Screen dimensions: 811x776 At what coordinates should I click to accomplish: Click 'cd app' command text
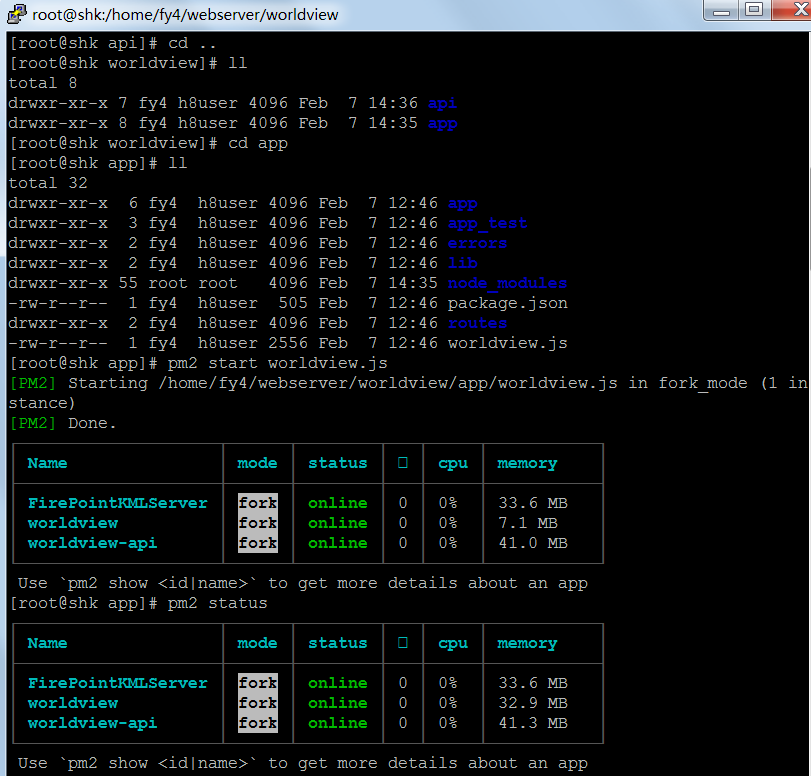pyautogui.click(x=258, y=143)
